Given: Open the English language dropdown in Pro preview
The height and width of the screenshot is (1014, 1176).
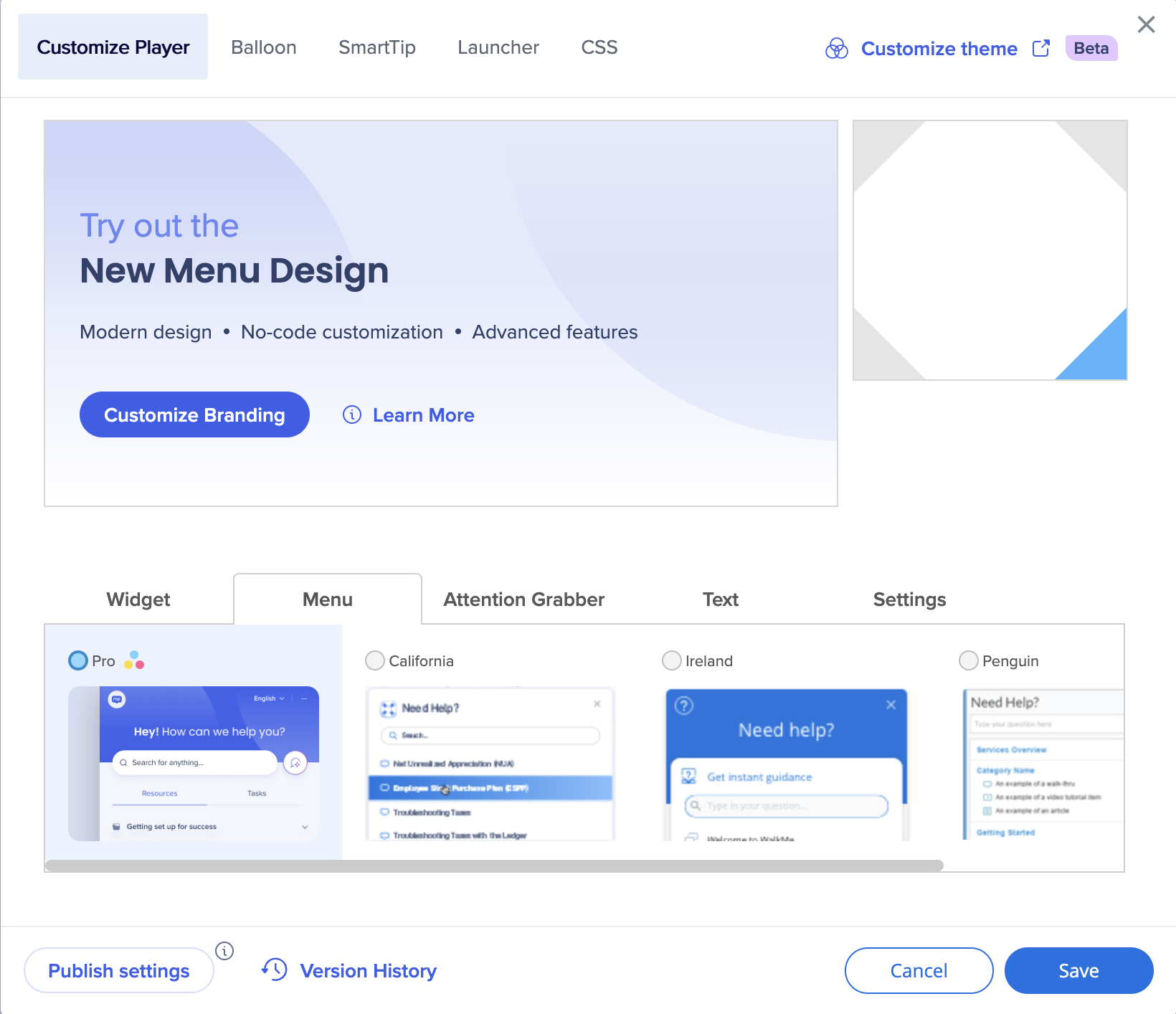Looking at the screenshot, I should 269,698.
